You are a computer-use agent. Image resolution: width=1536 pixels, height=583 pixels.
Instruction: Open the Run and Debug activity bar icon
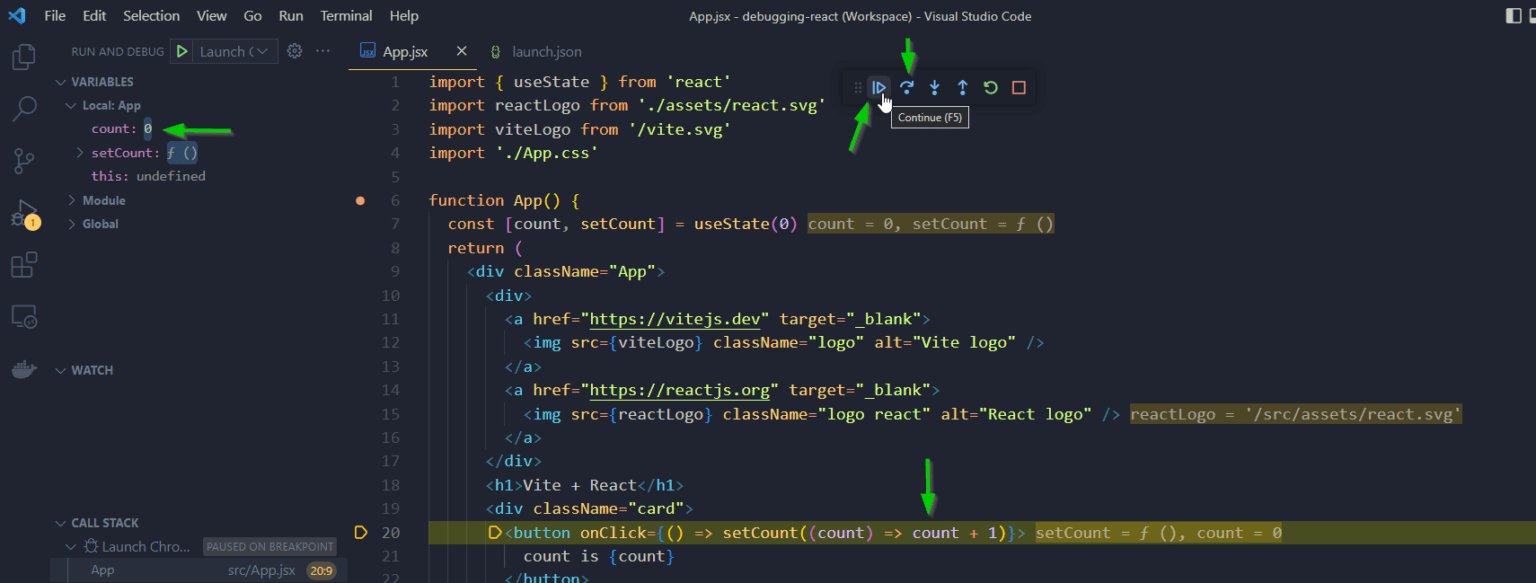[x=22, y=212]
